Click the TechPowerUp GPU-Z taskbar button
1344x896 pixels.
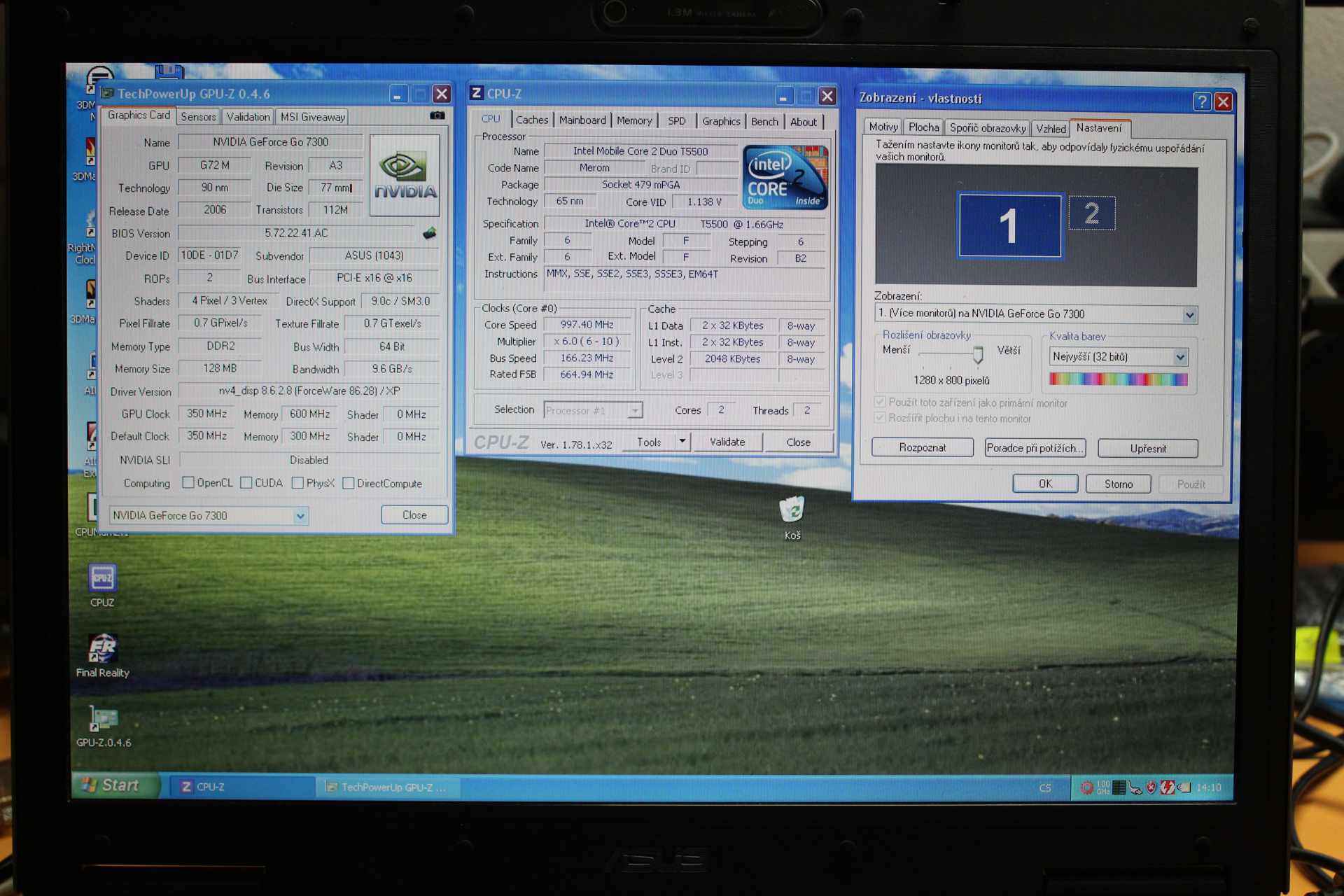[x=388, y=787]
